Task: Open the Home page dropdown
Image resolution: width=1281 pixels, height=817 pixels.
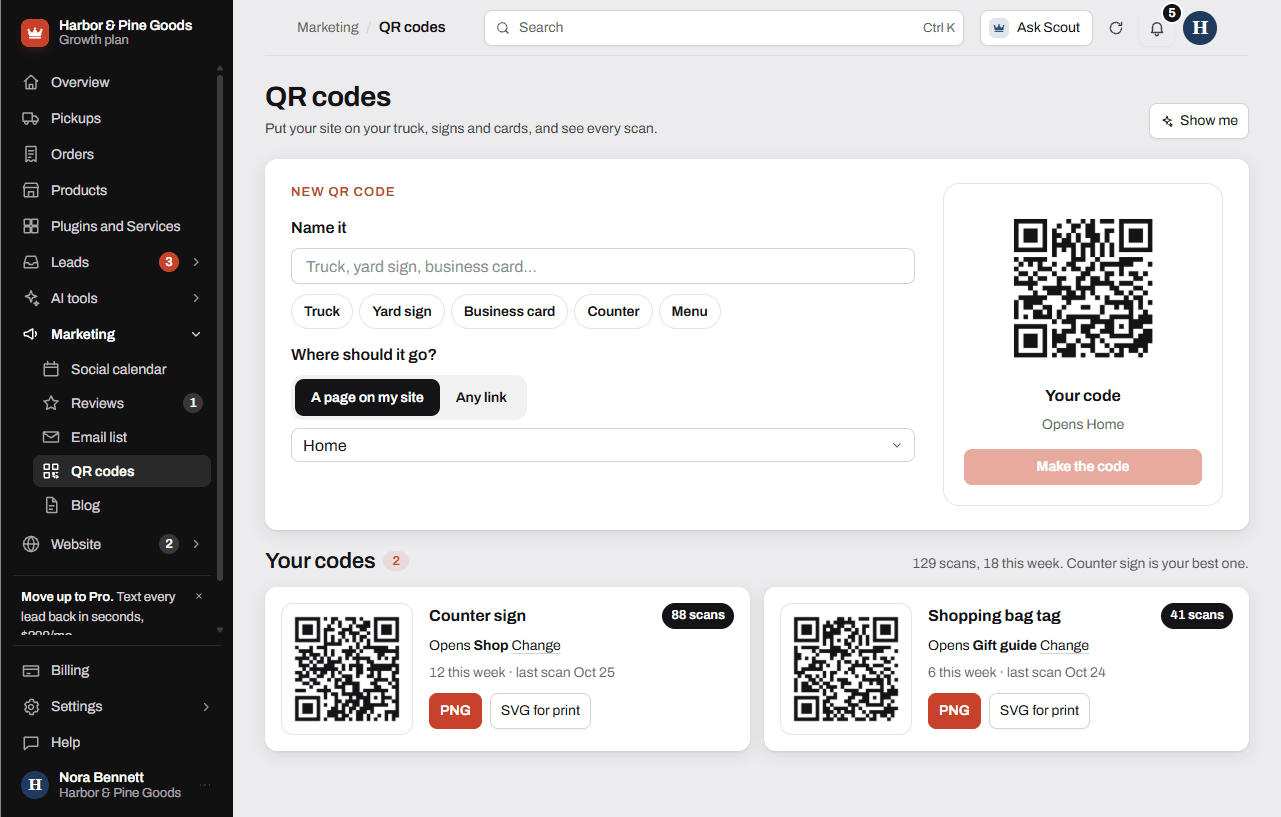Action: [603, 445]
